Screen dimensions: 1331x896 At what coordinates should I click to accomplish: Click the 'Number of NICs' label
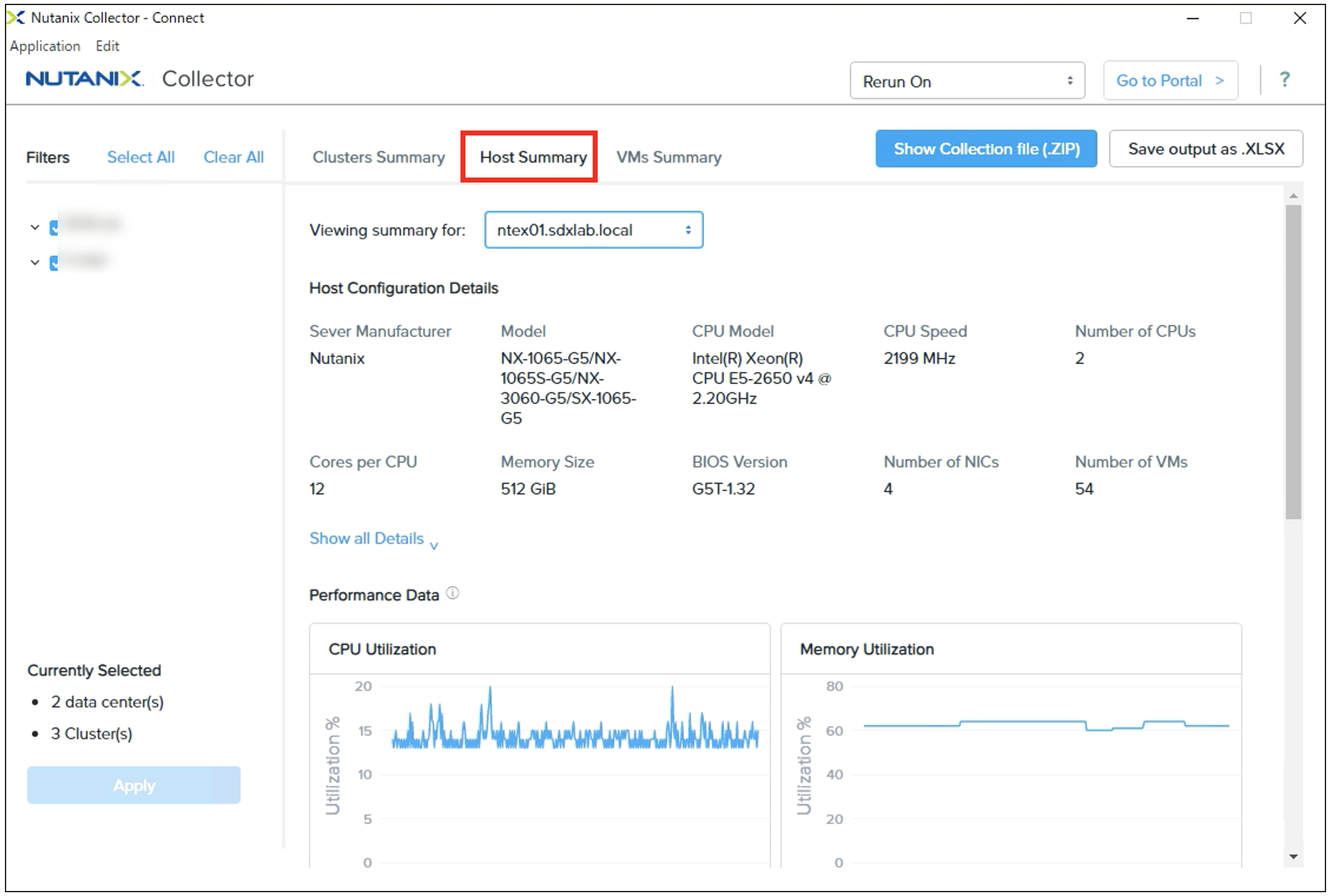[940, 461]
